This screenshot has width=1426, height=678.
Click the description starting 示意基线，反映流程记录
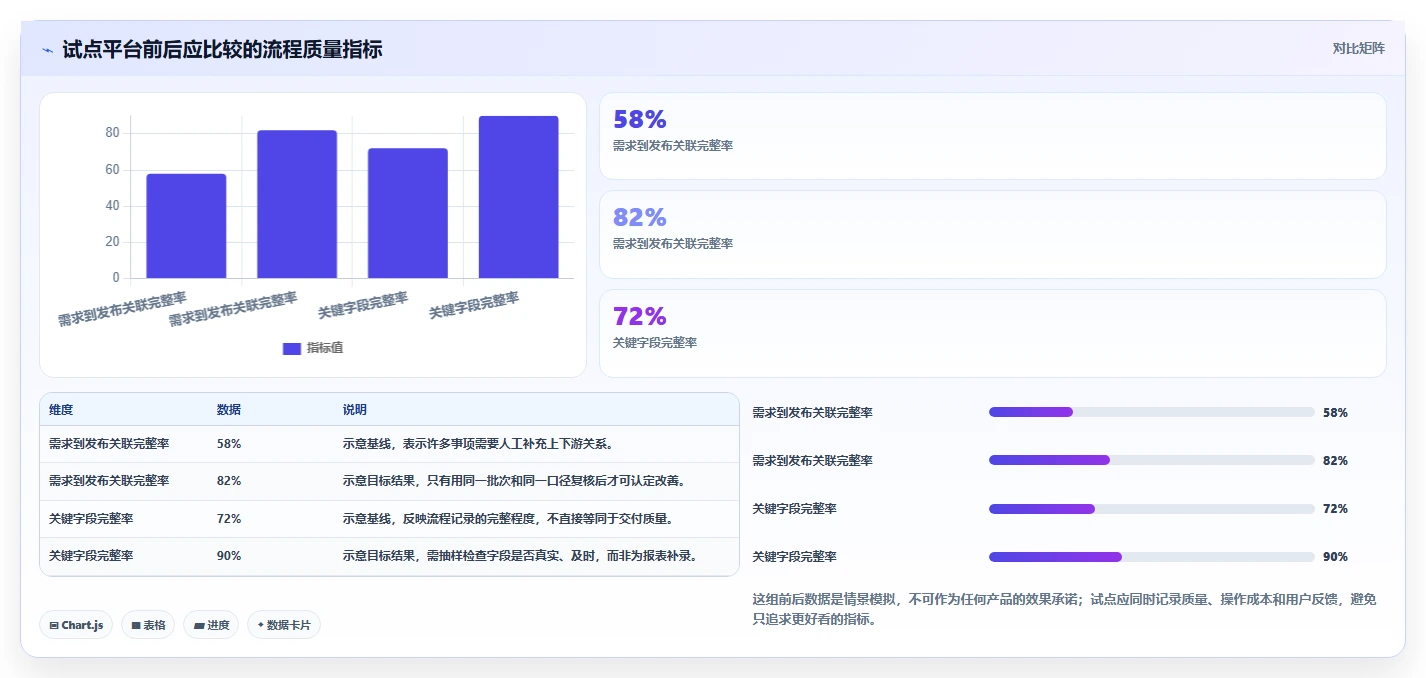coord(507,519)
